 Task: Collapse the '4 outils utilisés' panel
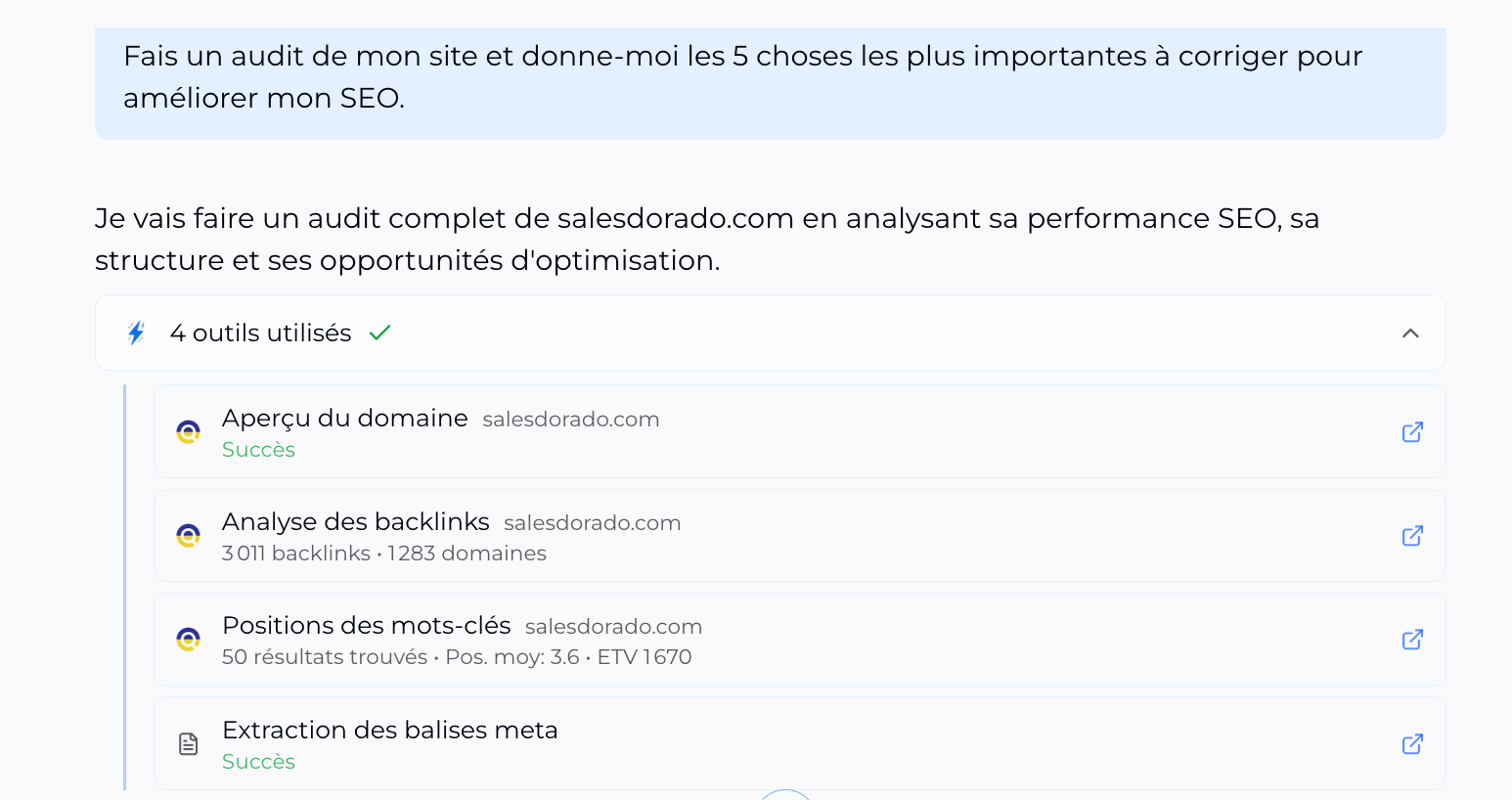pyautogui.click(x=1410, y=333)
